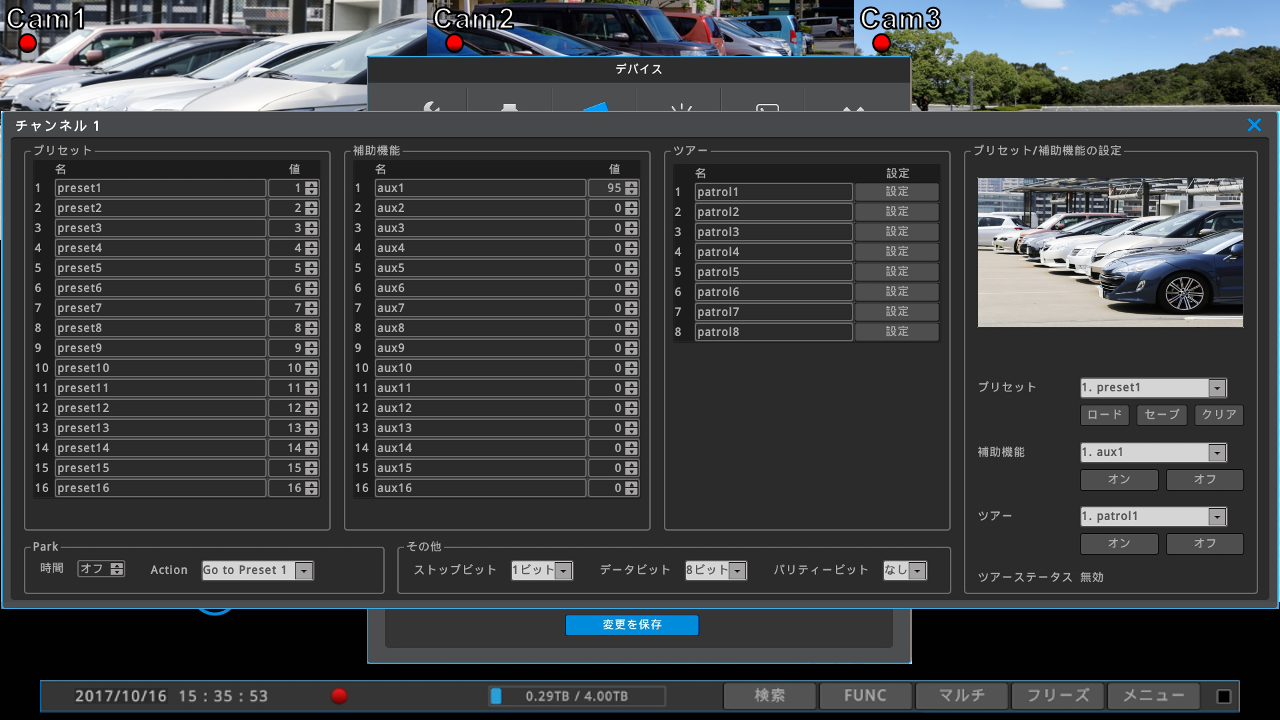Click 変更を保存 button in デバイス window
Viewport: 1280px width, 720px height.
pos(632,625)
